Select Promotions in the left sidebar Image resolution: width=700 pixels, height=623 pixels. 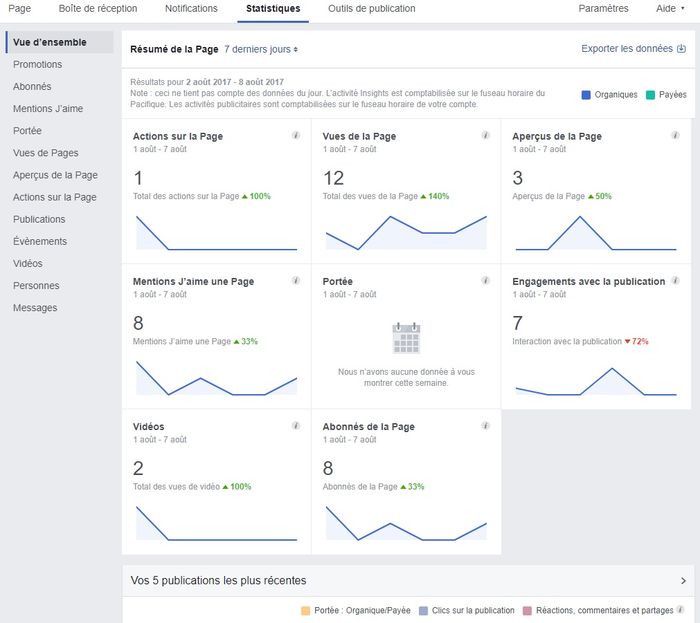37,65
